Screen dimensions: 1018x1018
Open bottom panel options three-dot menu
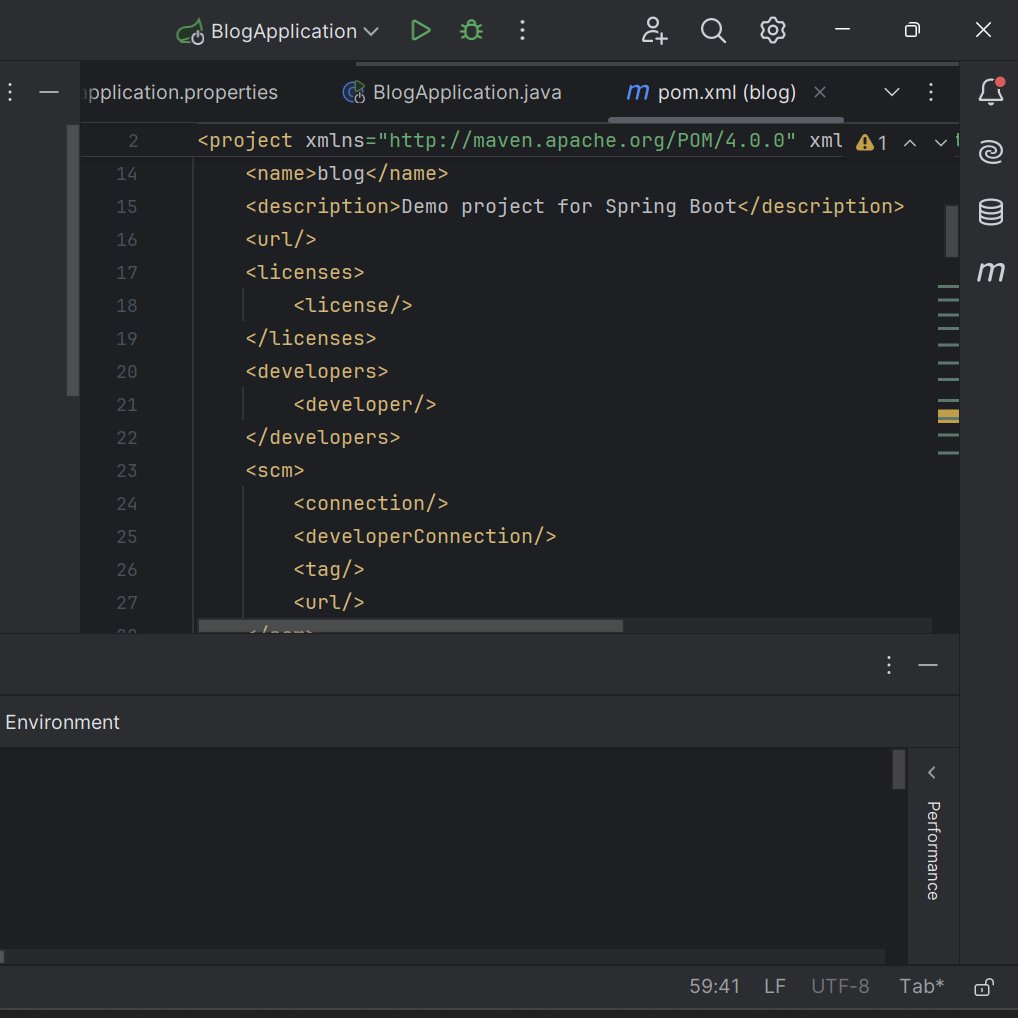coord(889,665)
